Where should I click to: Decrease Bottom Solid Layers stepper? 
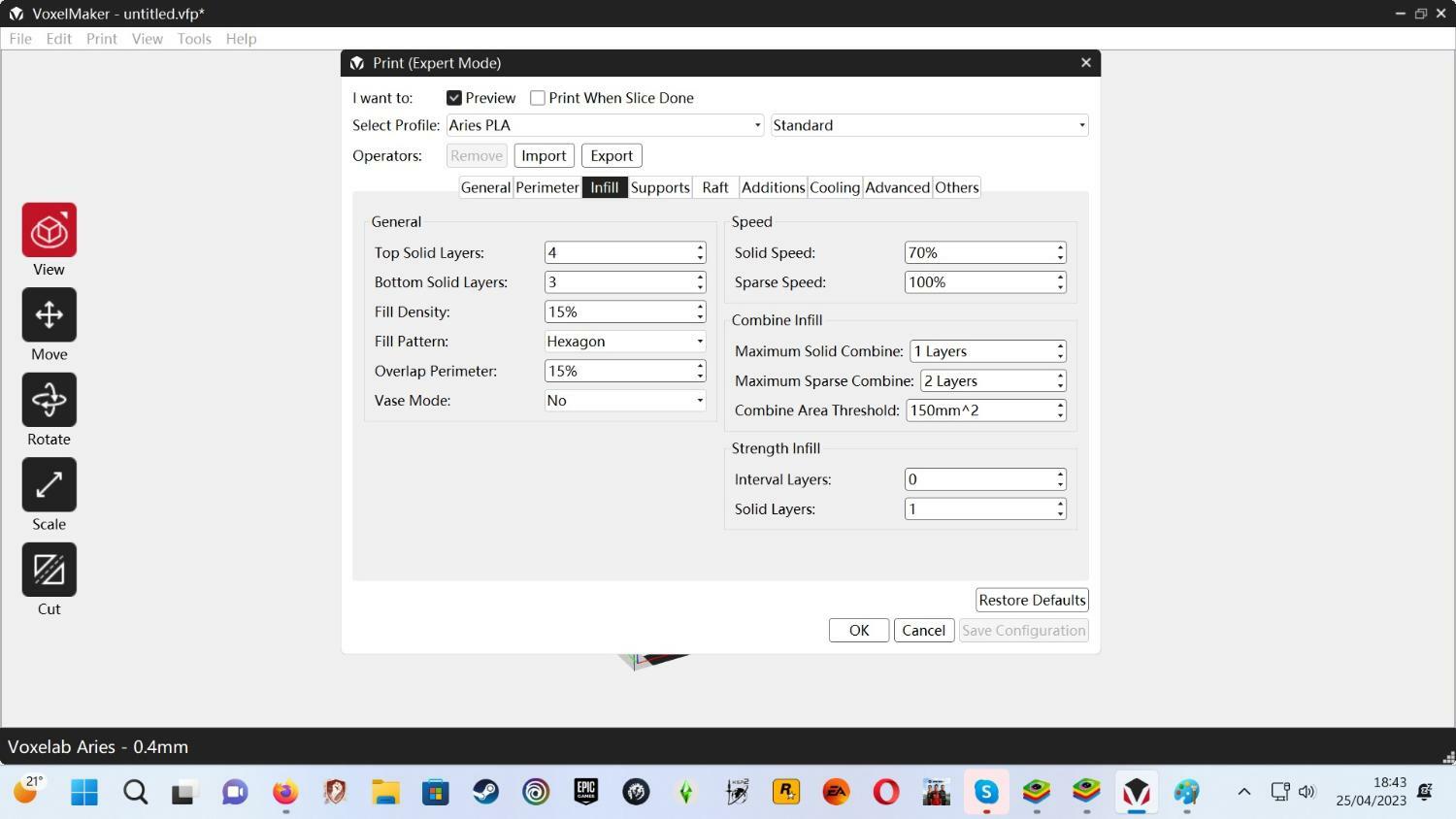pos(700,288)
